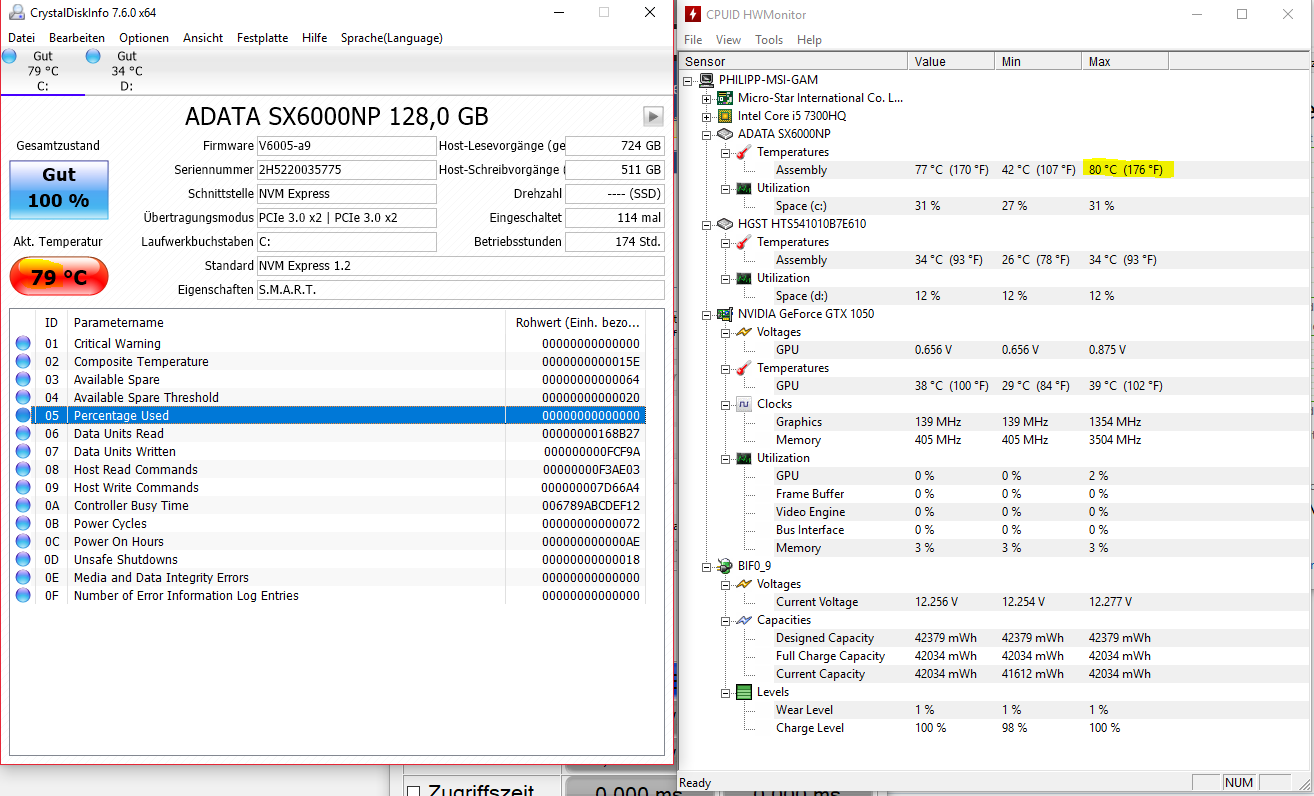Select the Controller Busy Time row
The width and height of the screenshot is (1314, 796).
[328, 506]
